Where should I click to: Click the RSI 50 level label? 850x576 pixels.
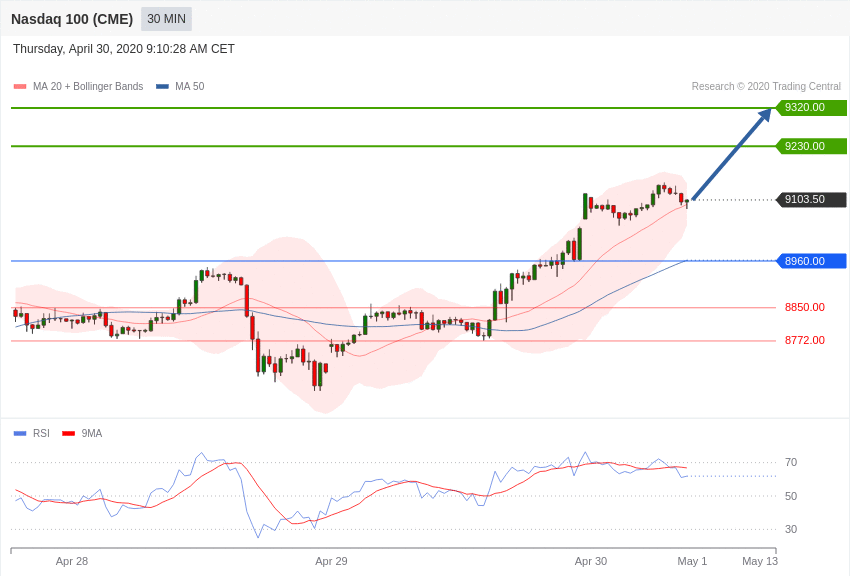tap(791, 496)
